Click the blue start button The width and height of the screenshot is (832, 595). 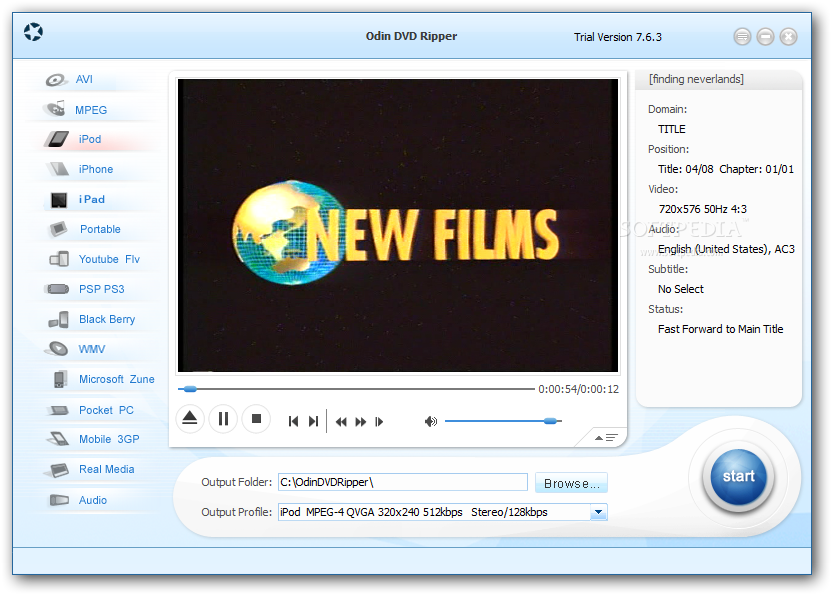[x=738, y=477]
